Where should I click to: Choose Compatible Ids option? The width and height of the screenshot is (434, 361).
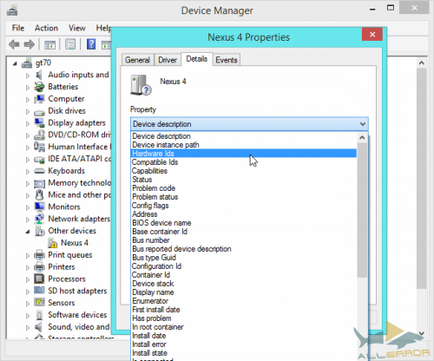pyautogui.click(x=244, y=162)
